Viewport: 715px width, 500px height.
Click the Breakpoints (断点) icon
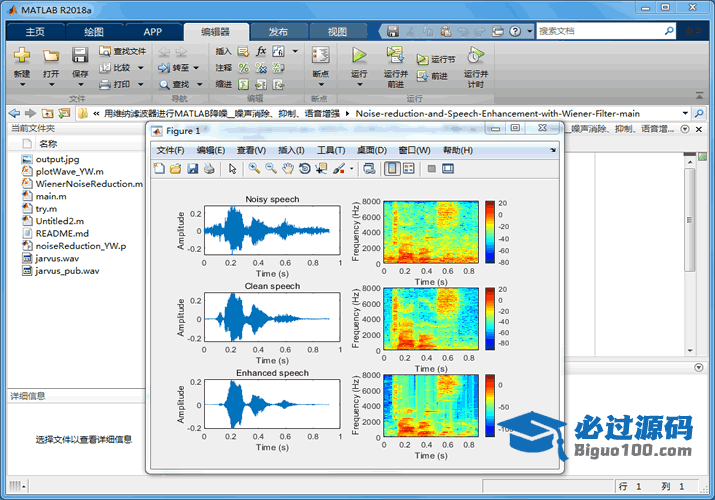(321, 55)
